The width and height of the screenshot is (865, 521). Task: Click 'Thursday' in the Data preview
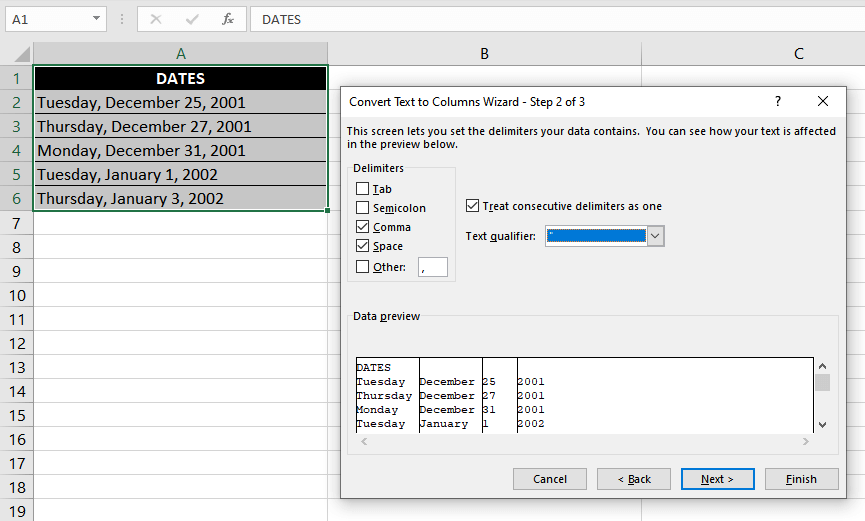coord(384,396)
